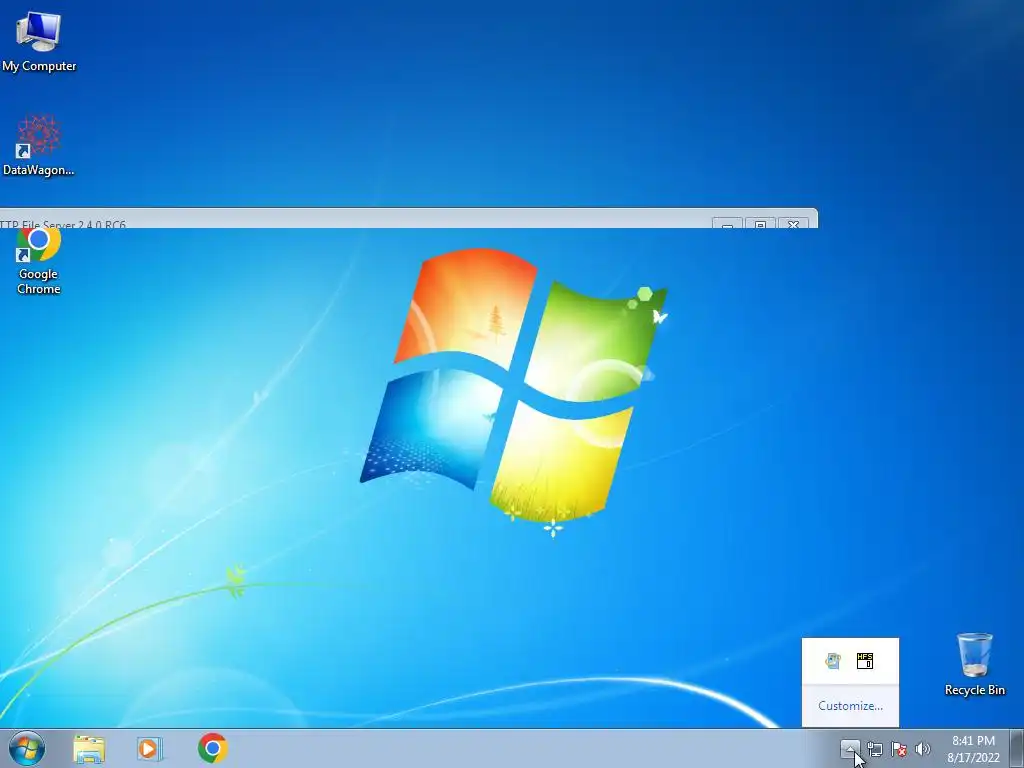Minimize the HTTP File Server window
Viewport: 1024px width, 768px height.
click(727, 224)
